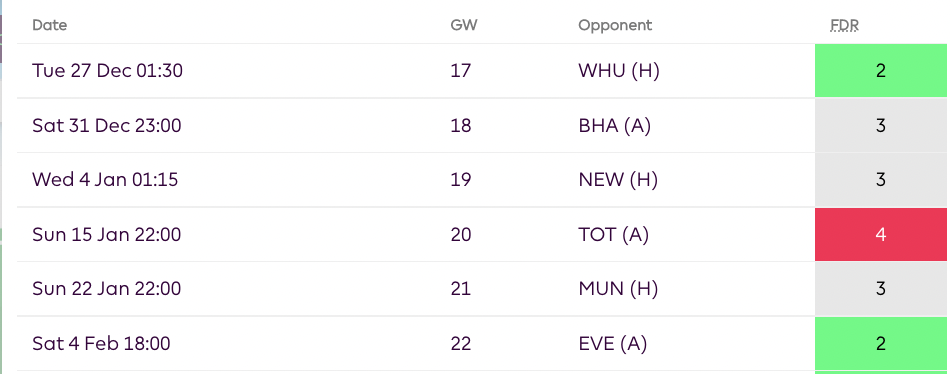Click the FDR column header

click(845, 25)
